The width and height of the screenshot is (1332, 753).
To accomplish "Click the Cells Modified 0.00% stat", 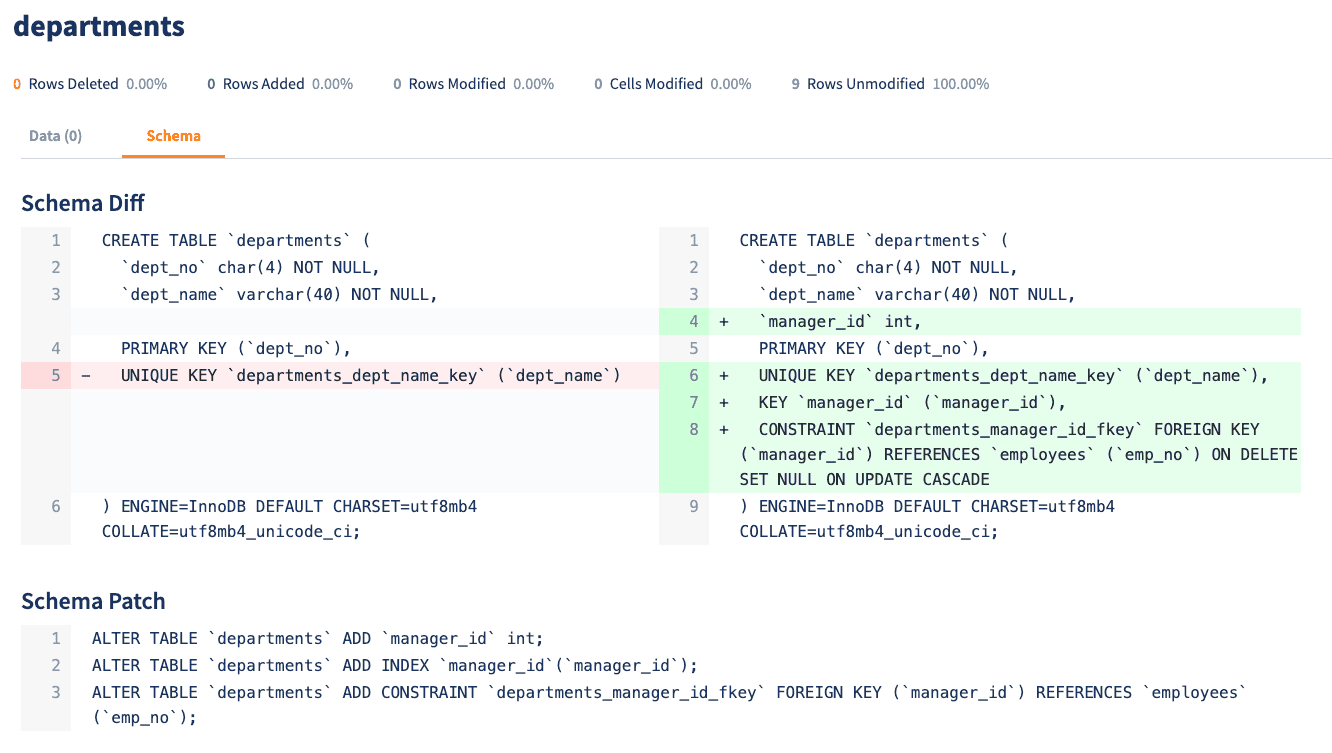I will pyautogui.click(x=673, y=84).
